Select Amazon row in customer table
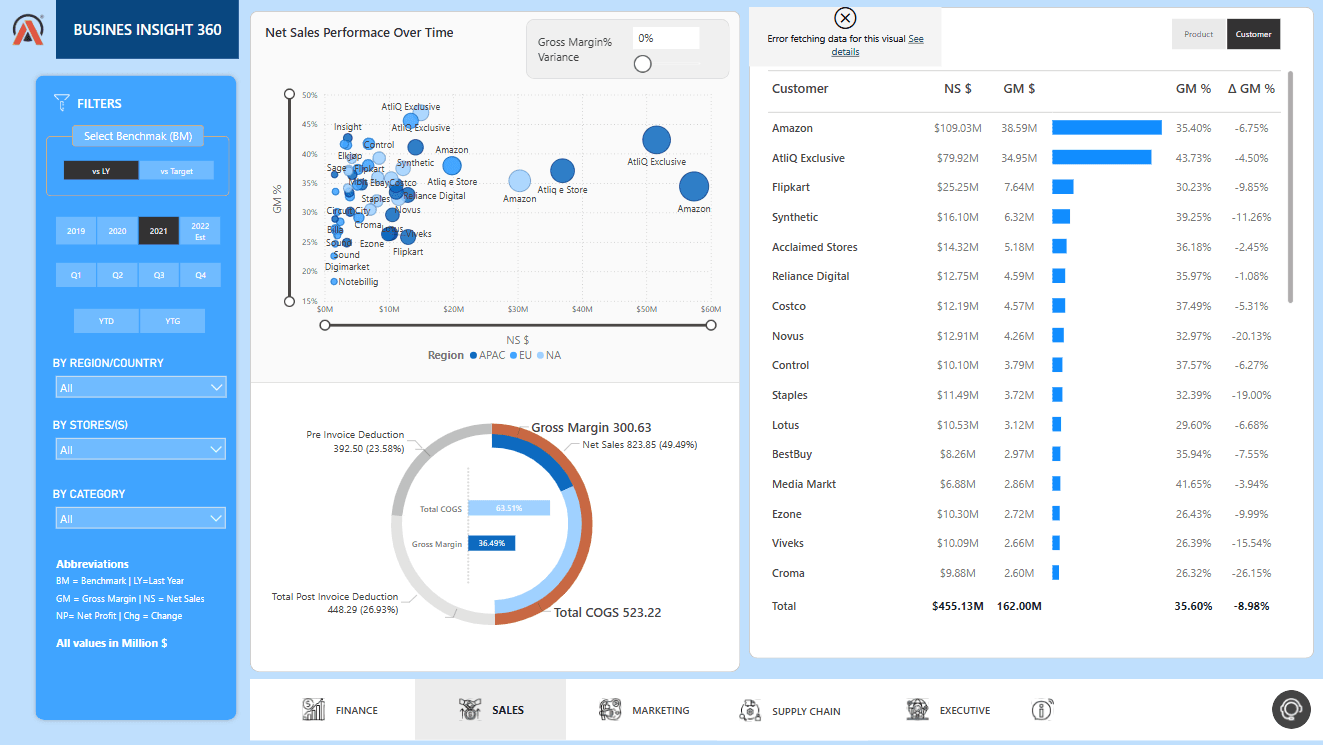The width and height of the screenshot is (1323, 745). tap(1024, 128)
